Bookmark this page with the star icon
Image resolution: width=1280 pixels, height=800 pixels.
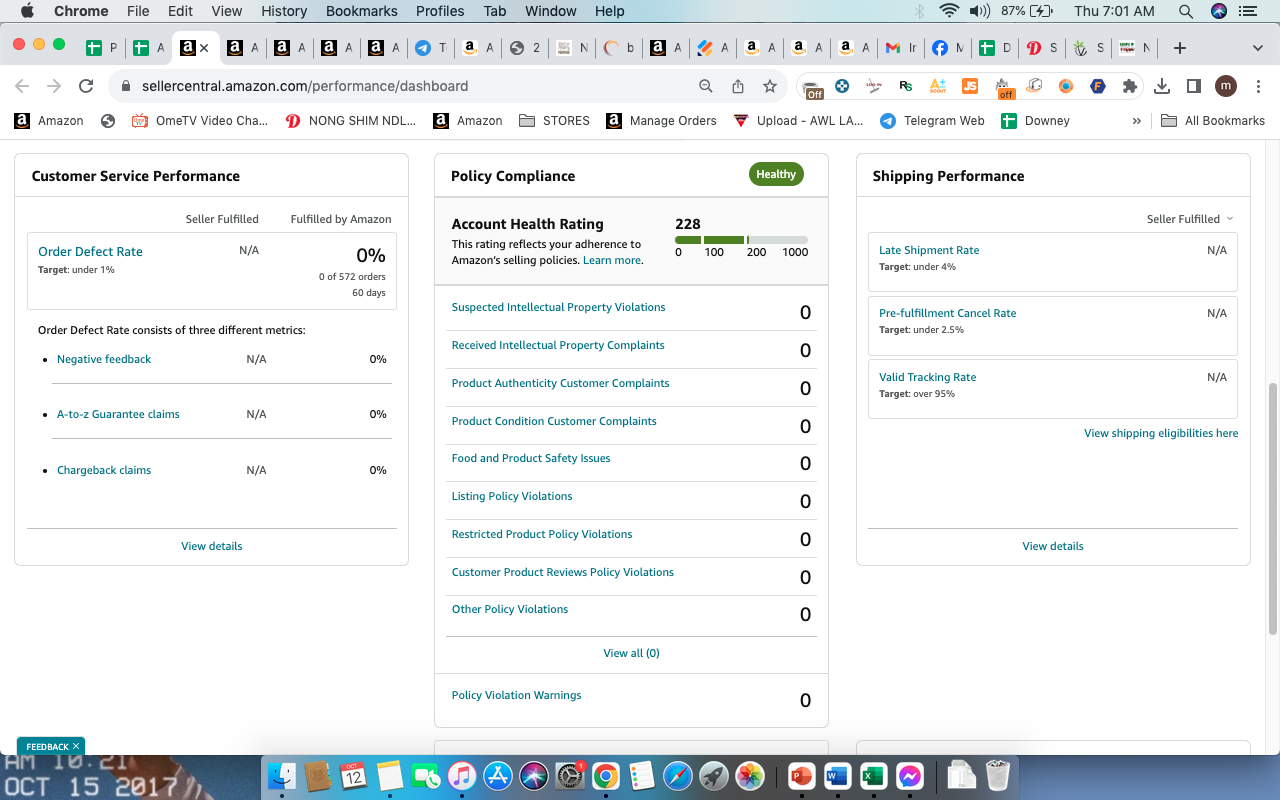tap(770, 86)
